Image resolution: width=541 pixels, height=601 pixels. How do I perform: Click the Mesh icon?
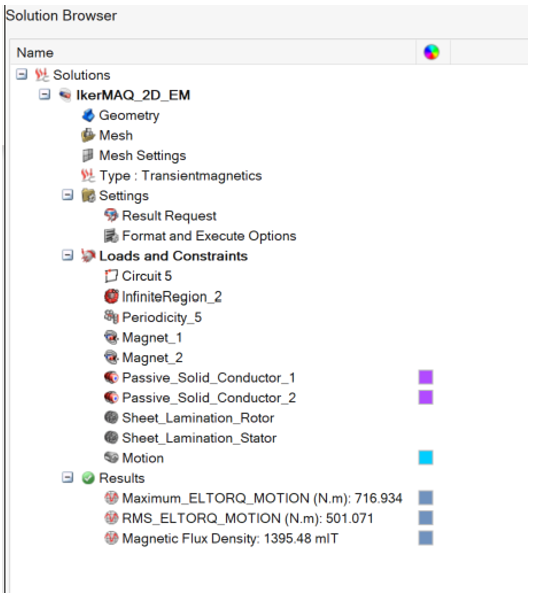(x=88, y=135)
